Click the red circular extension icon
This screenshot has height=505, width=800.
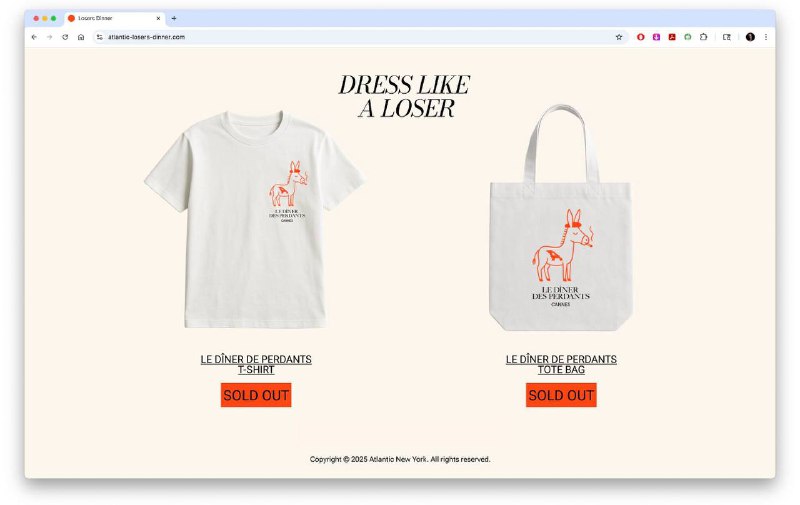coord(641,37)
